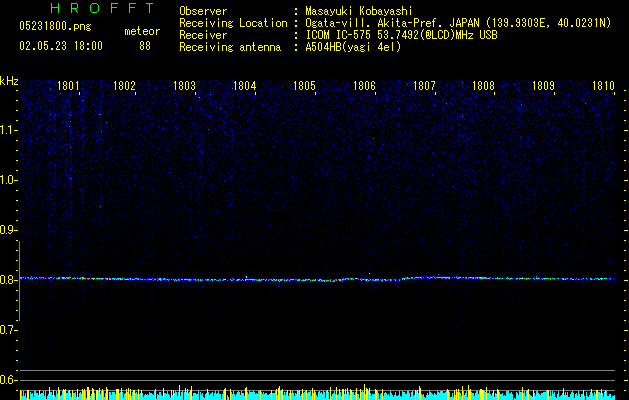Click the 1810 time marker
This screenshot has height=400, width=629.
coord(603,86)
